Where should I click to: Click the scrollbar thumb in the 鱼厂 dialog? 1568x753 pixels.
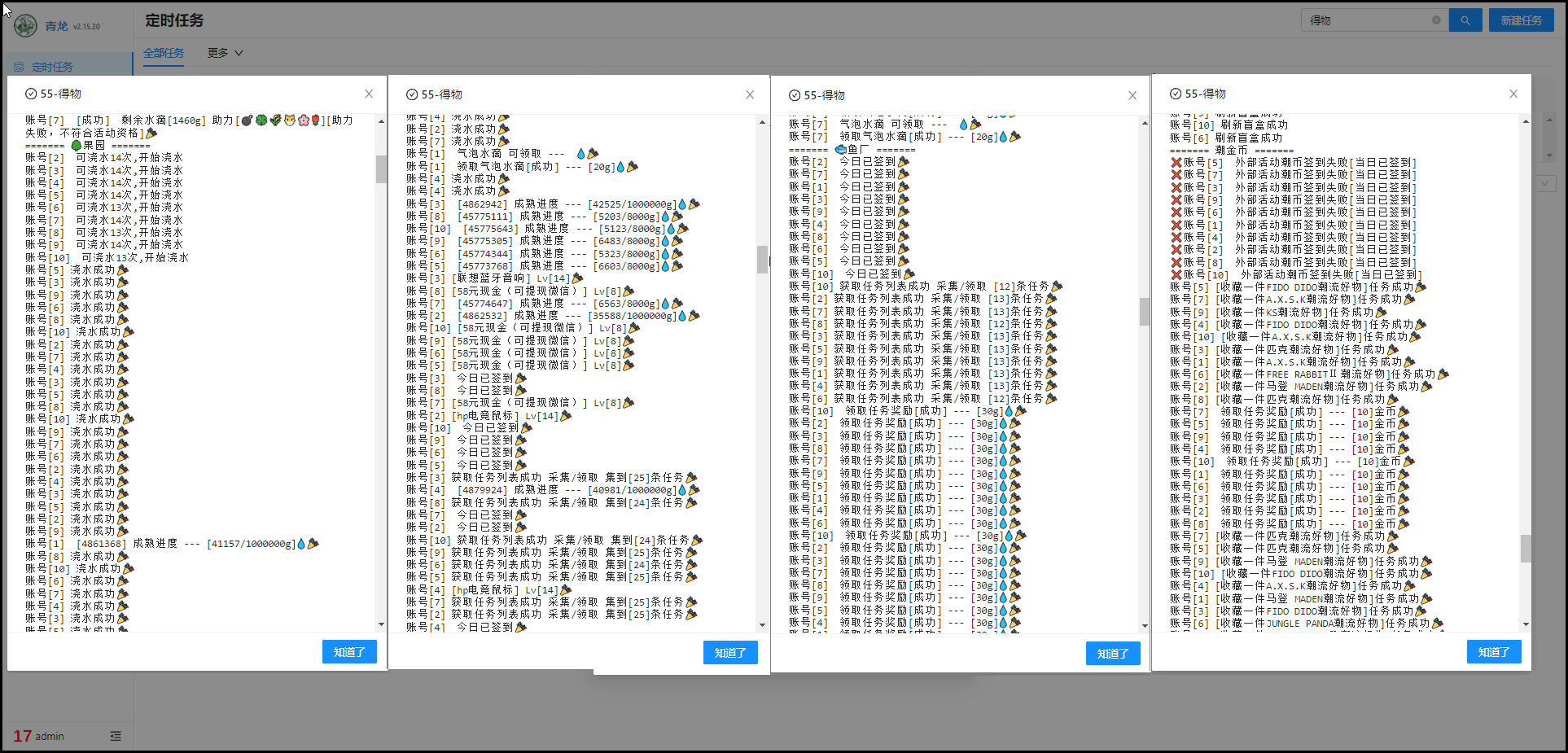pyautogui.click(x=1145, y=311)
